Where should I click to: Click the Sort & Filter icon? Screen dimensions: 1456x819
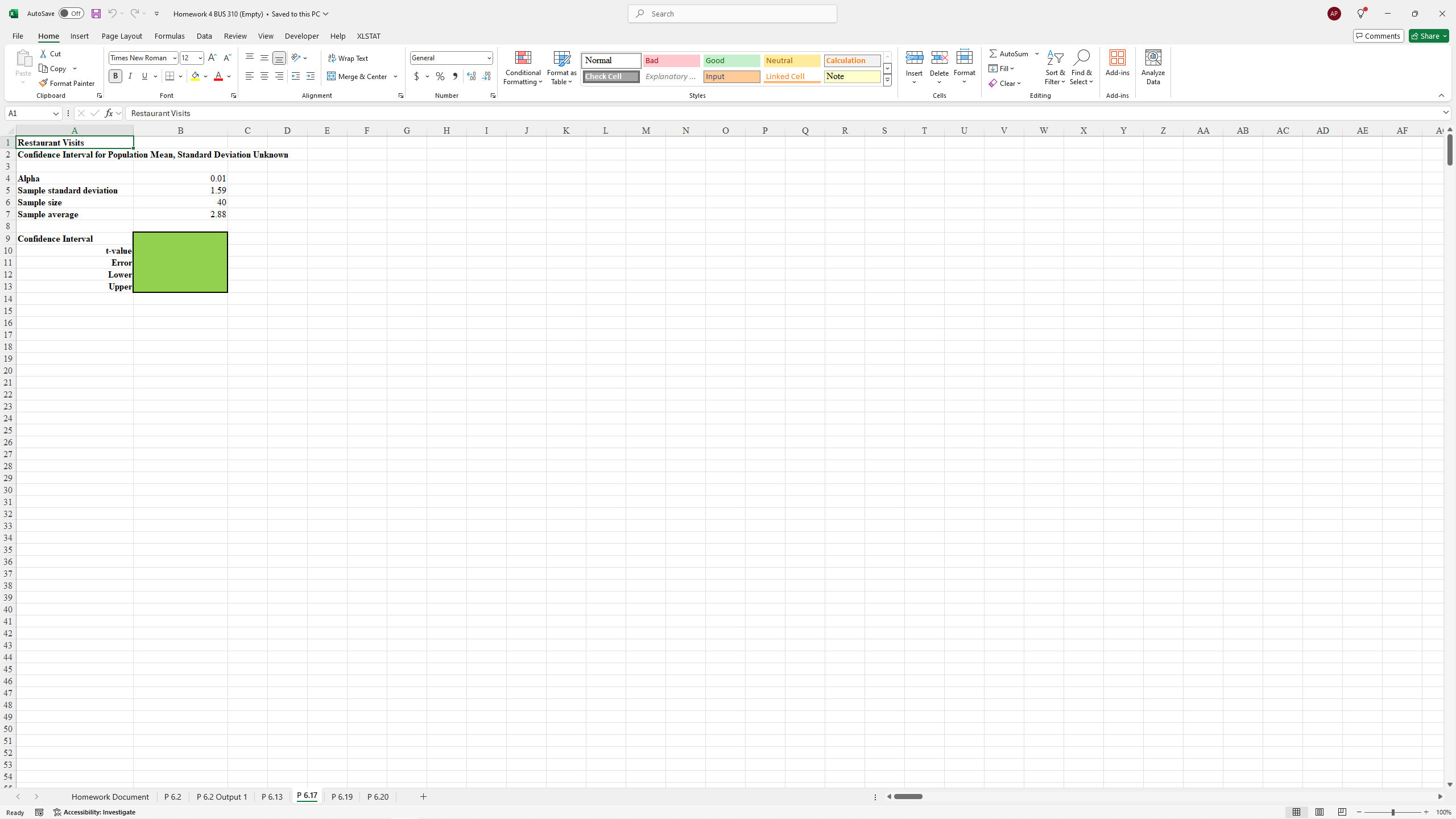tap(1054, 68)
